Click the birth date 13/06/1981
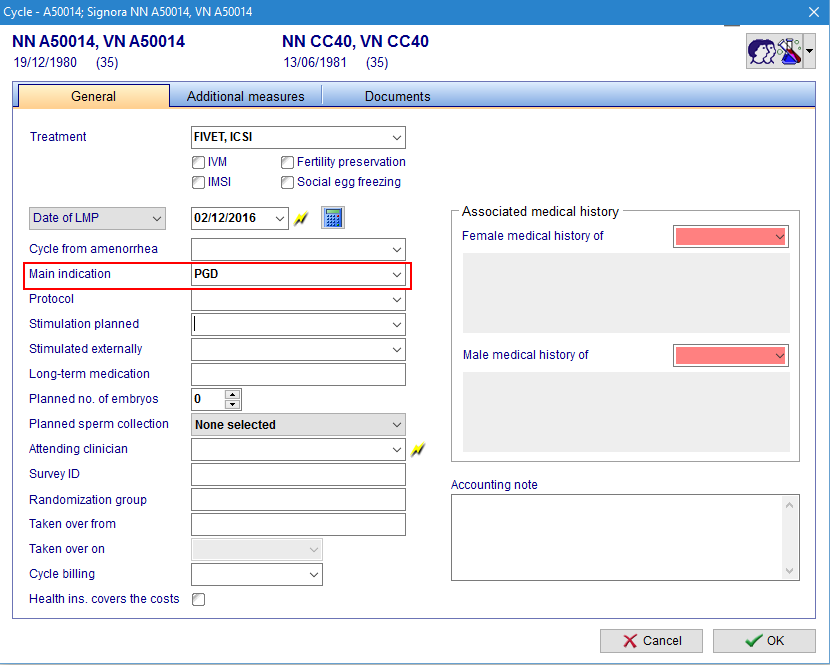The width and height of the screenshot is (830, 665). pos(315,62)
